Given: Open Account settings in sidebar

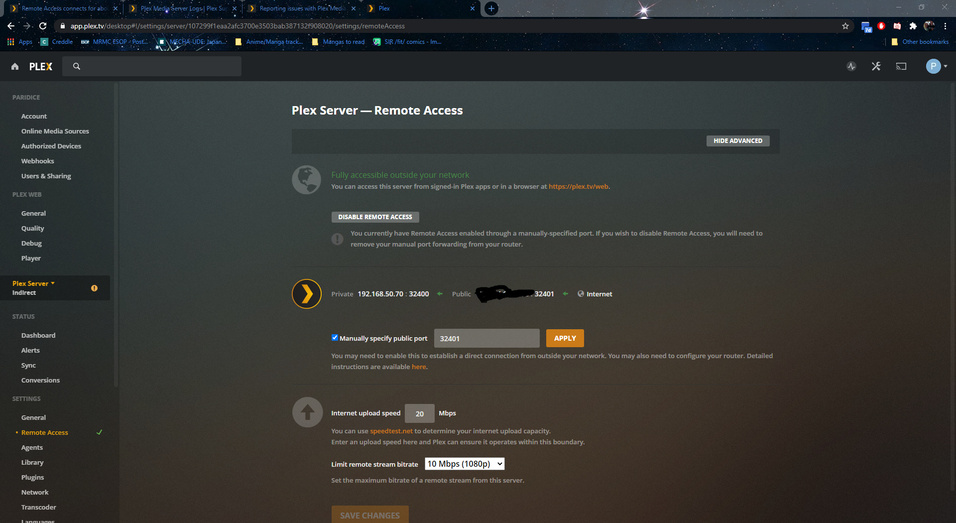Looking at the screenshot, I should pos(34,116).
